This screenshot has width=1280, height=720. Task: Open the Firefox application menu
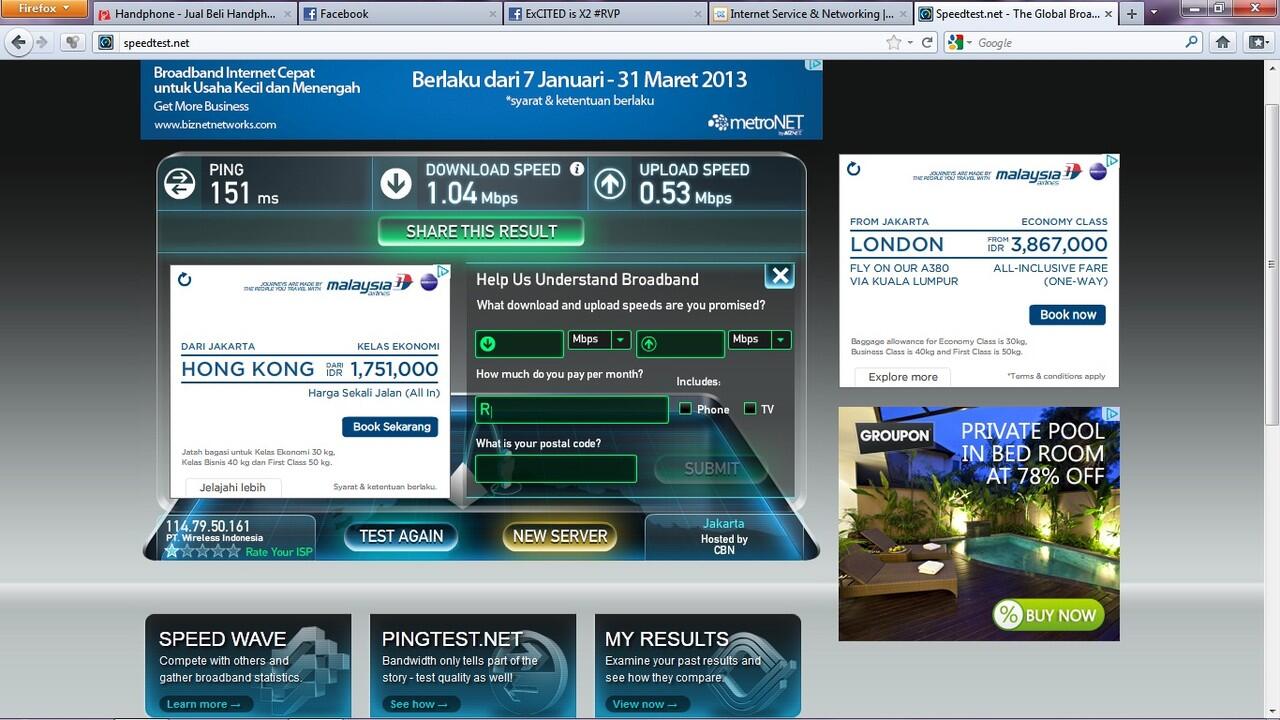point(44,9)
